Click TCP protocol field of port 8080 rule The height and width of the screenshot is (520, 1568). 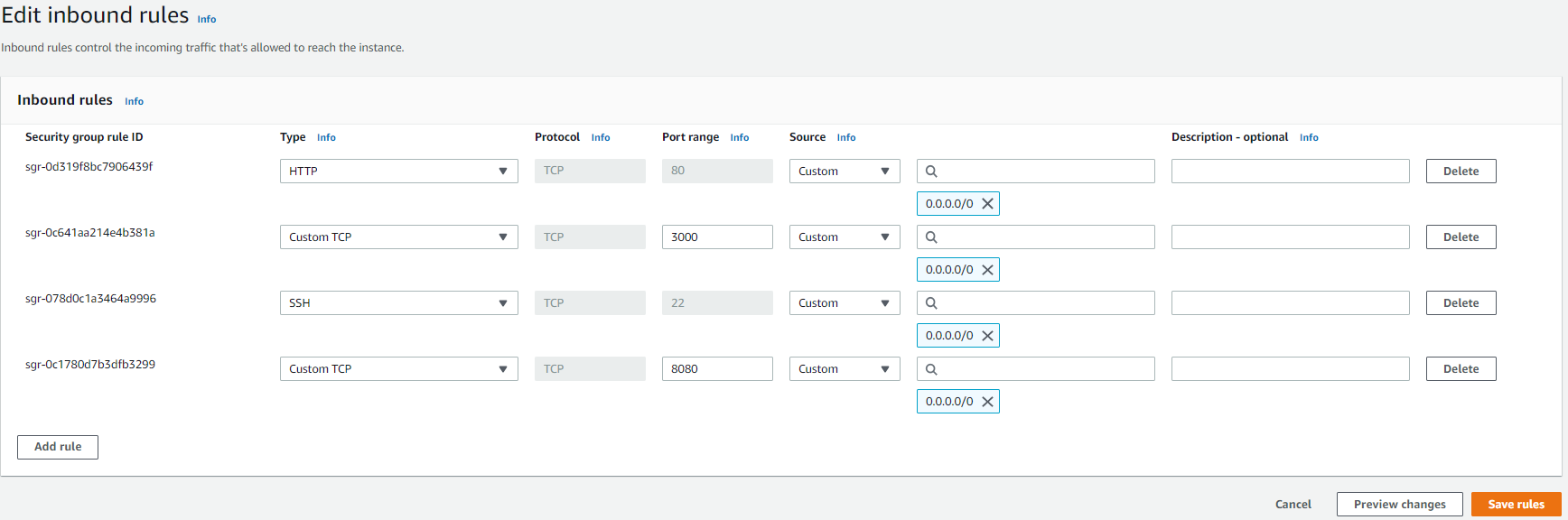click(590, 368)
